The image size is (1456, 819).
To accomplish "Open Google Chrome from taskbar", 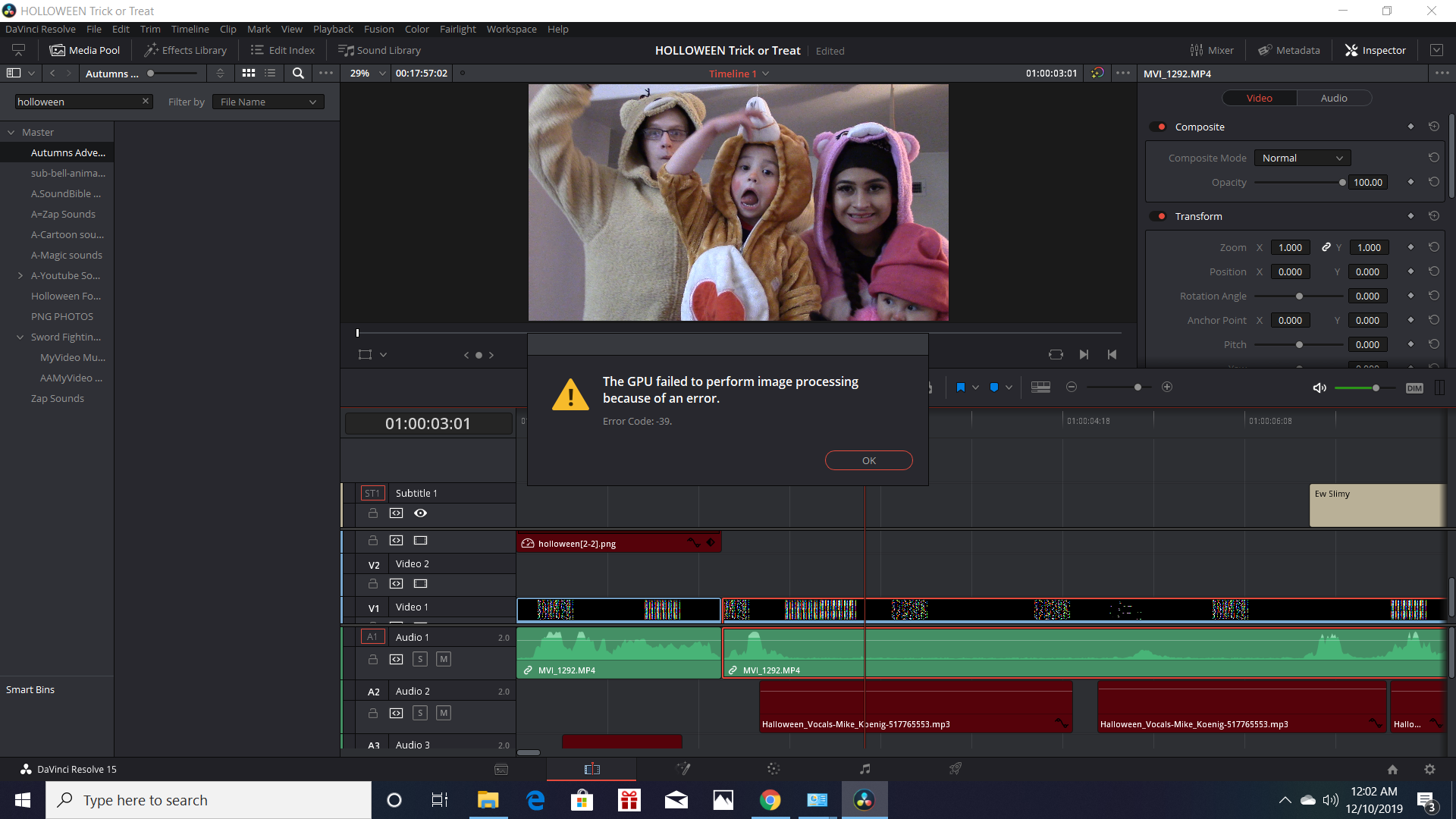I will click(770, 800).
